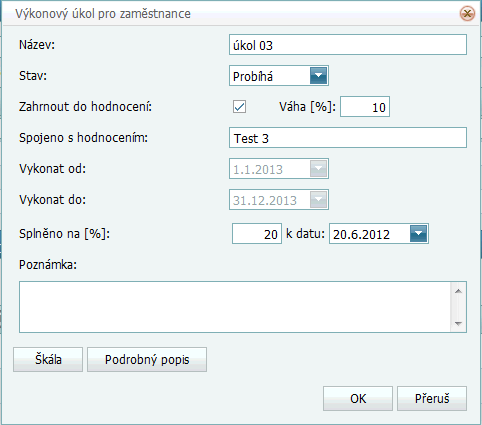Click into the Poznámka text area

(235, 307)
